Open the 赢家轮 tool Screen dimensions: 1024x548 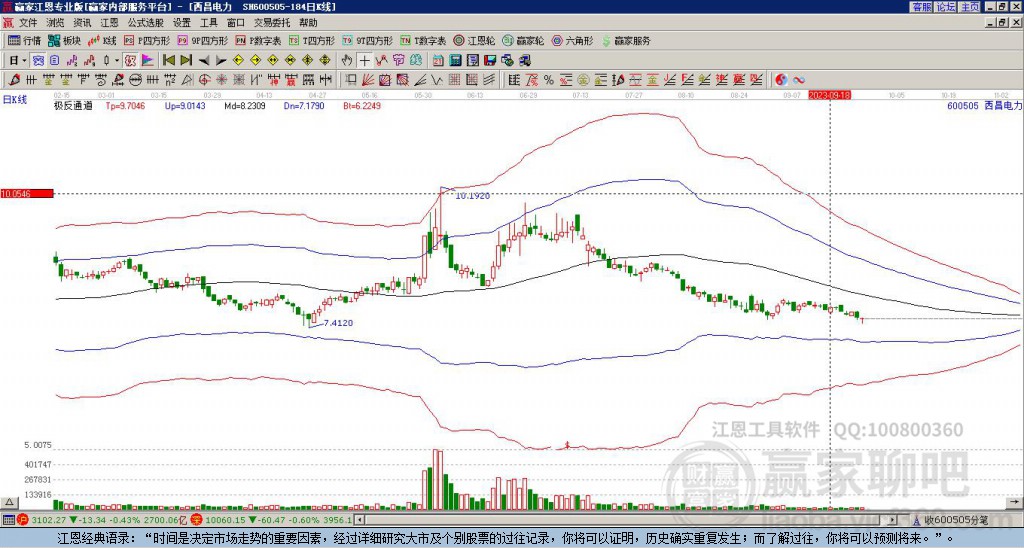523,40
